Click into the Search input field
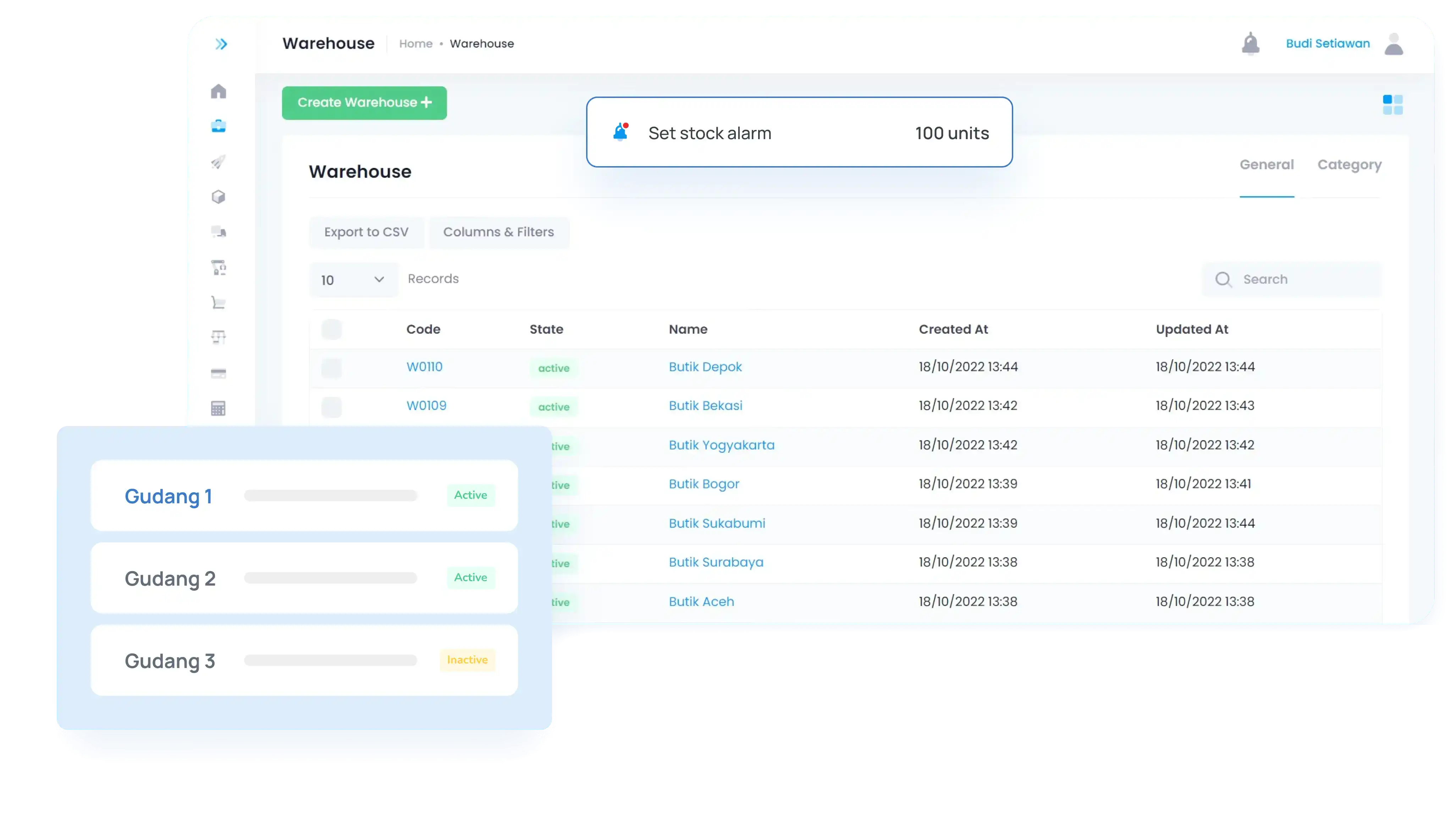The width and height of the screenshot is (1456, 815). 1300,279
